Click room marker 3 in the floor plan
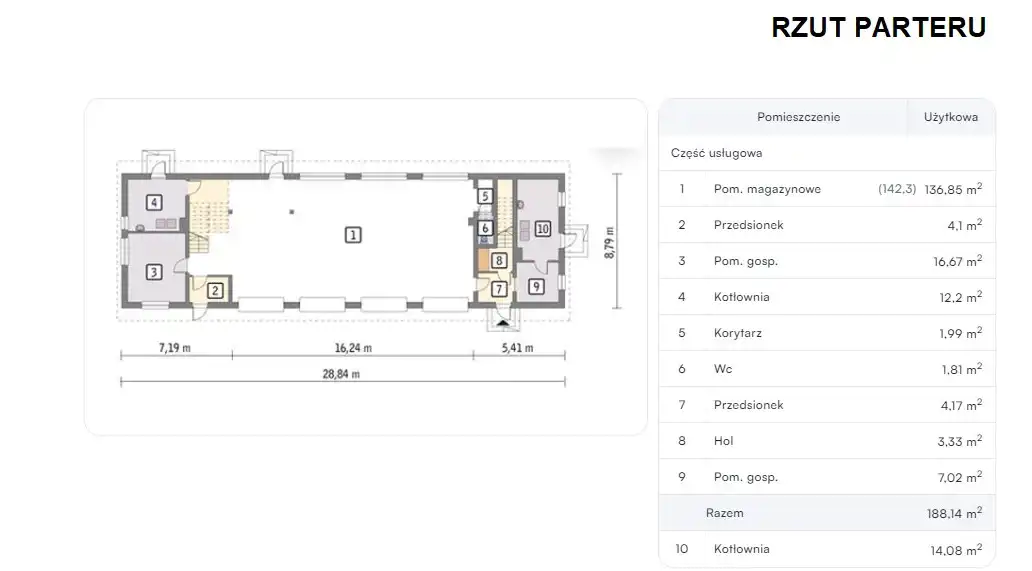Image resolution: width=1032 pixels, height=571 pixels. [154, 271]
